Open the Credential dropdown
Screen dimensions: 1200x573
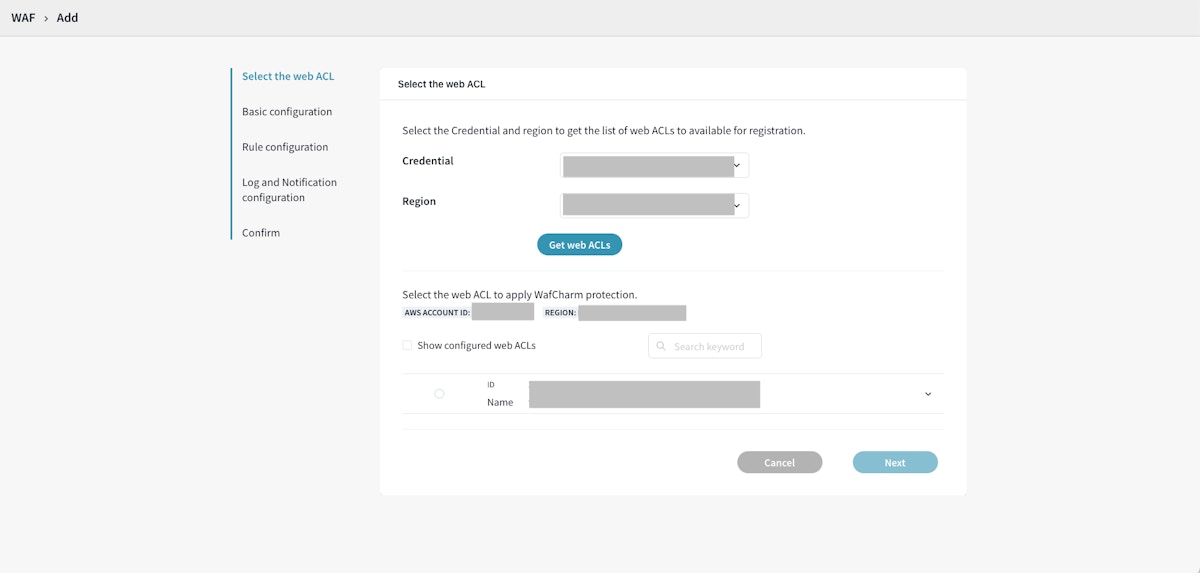tap(654, 165)
